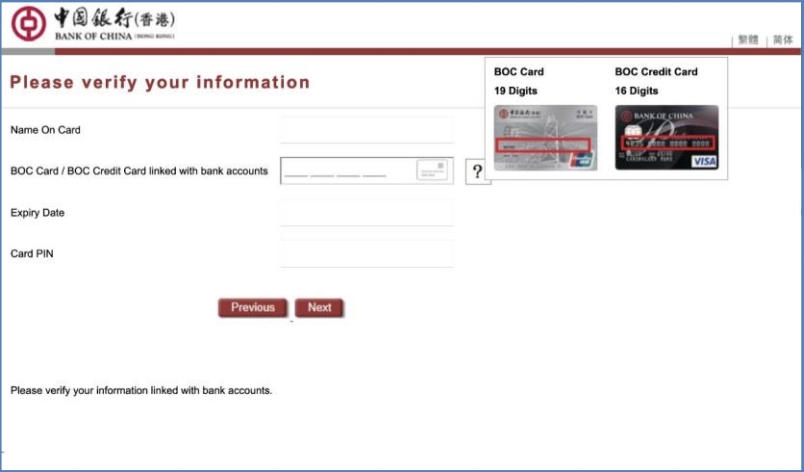This screenshot has width=804, height=472.
Task: Click the 'BOC Card / BOC Credit Card linked' label
Action: coord(139,171)
